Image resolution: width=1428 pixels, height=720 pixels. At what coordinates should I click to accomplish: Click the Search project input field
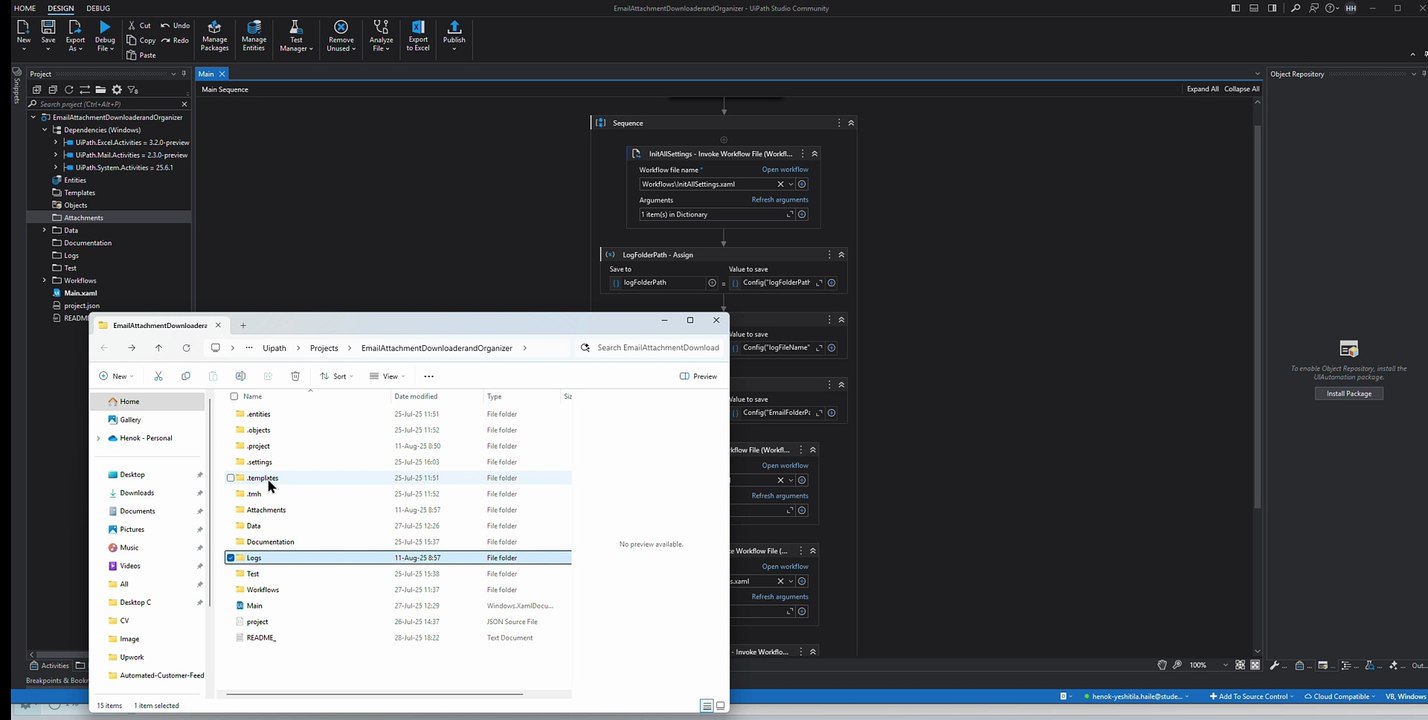click(x=108, y=104)
